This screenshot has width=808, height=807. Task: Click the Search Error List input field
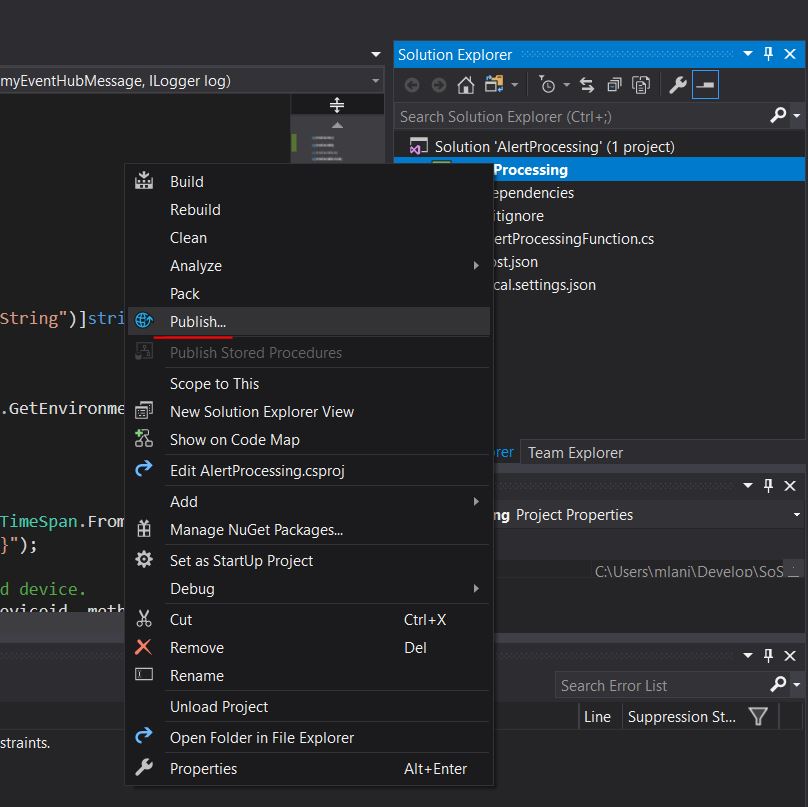[663, 685]
